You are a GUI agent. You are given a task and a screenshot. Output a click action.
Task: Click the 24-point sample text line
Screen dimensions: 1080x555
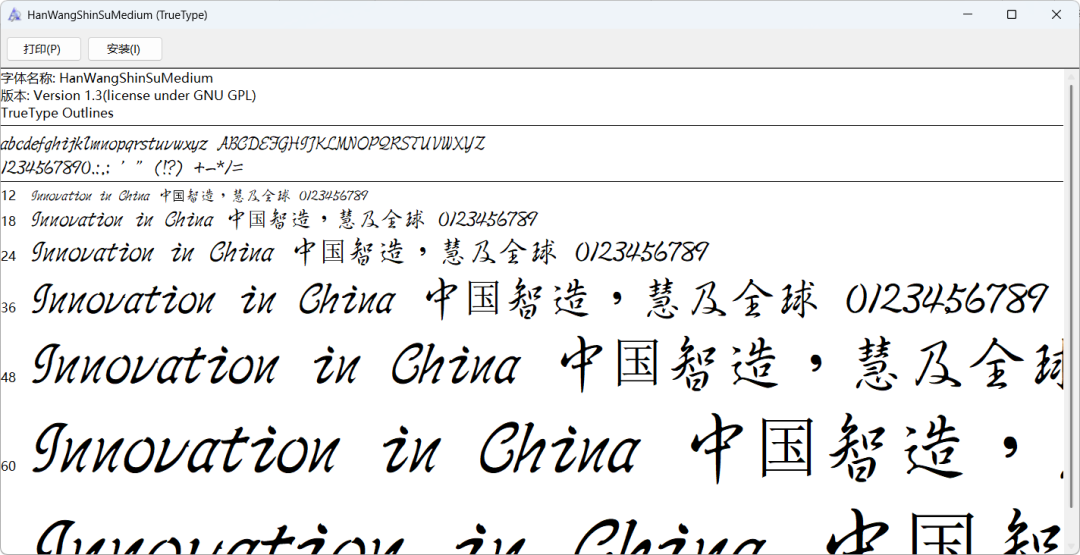point(369,252)
